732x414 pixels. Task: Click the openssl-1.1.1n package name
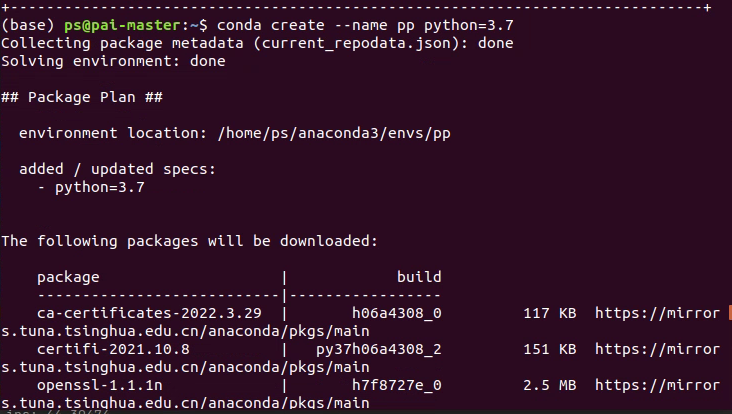click(x=100, y=386)
